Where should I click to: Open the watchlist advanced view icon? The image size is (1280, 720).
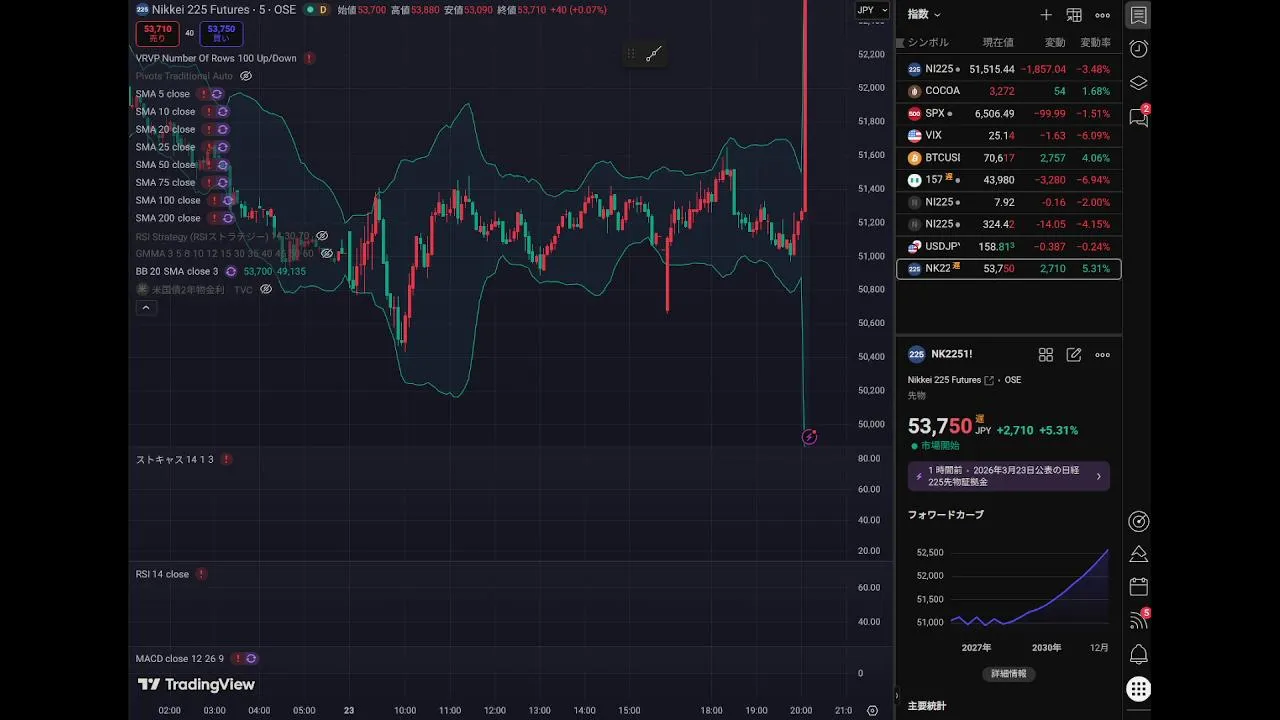(x=1074, y=15)
